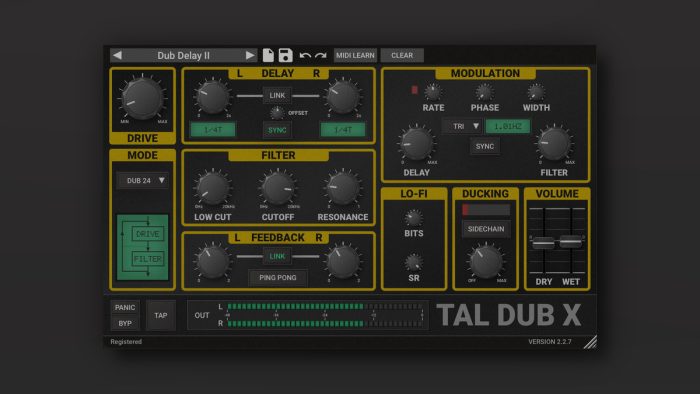This screenshot has height=394, width=700.
Task: Toggle the feedback LINK button
Action: pyautogui.click(x=277, y=257)
